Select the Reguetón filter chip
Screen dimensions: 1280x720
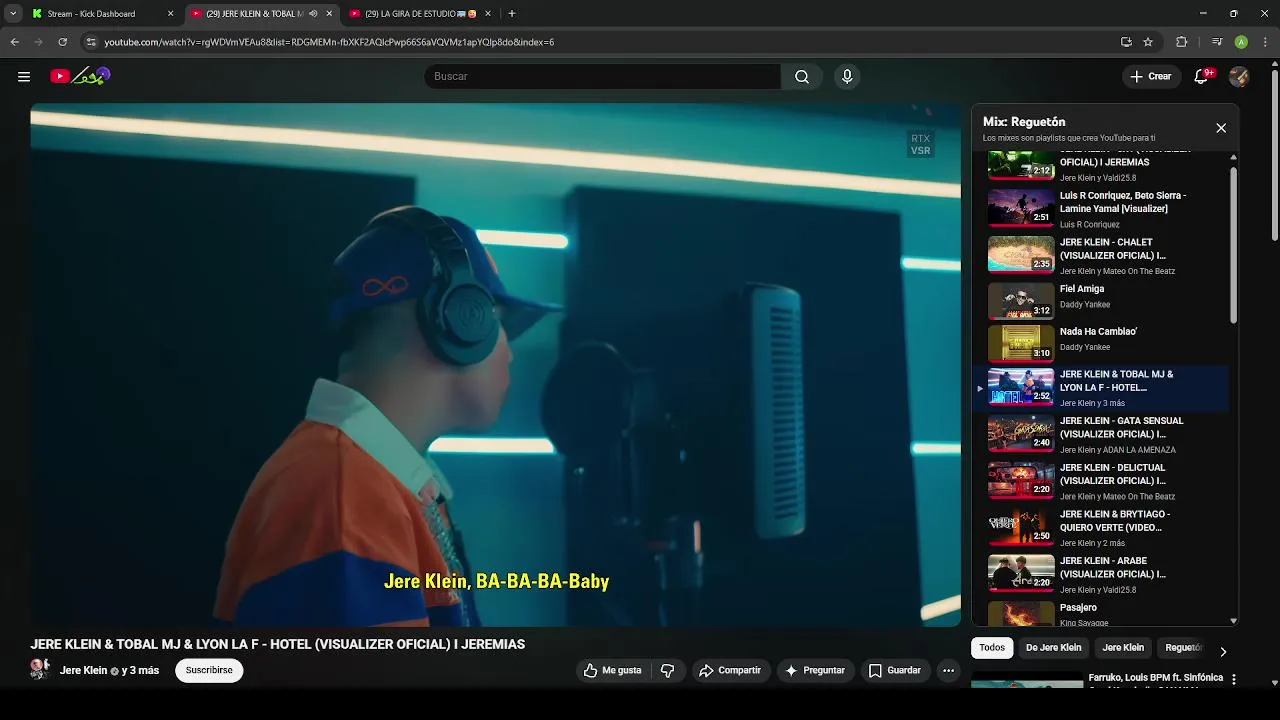tap(1182, 648)
